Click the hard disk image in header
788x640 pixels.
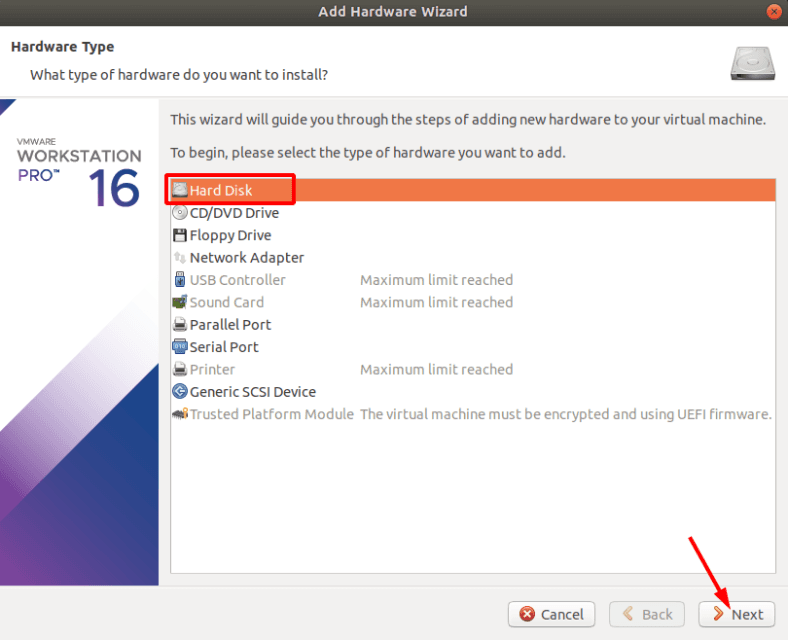[752, 63]
